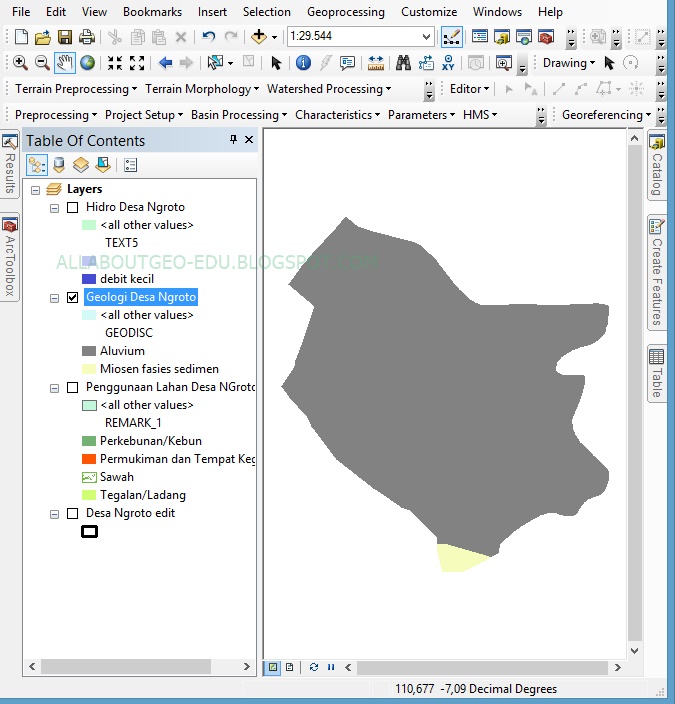Select the Identify tool (blue i)
Screen dimensions: 675x704
(x=303, y=63)
